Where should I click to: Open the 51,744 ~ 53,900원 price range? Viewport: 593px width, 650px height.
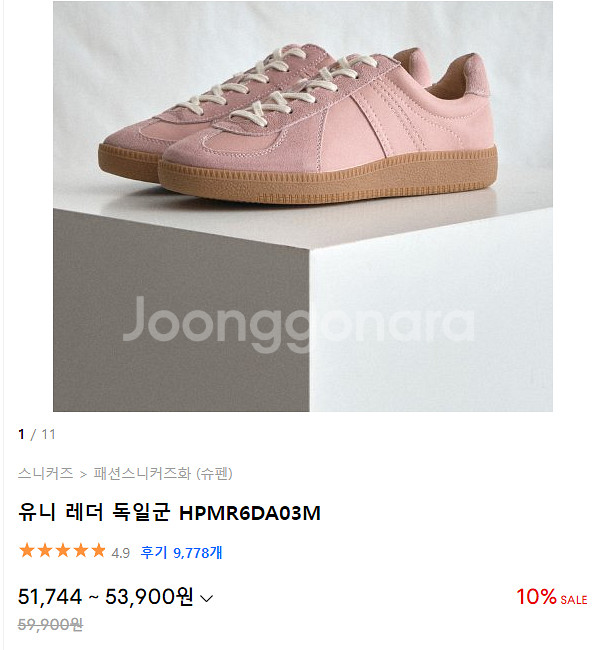click(105, 597)
